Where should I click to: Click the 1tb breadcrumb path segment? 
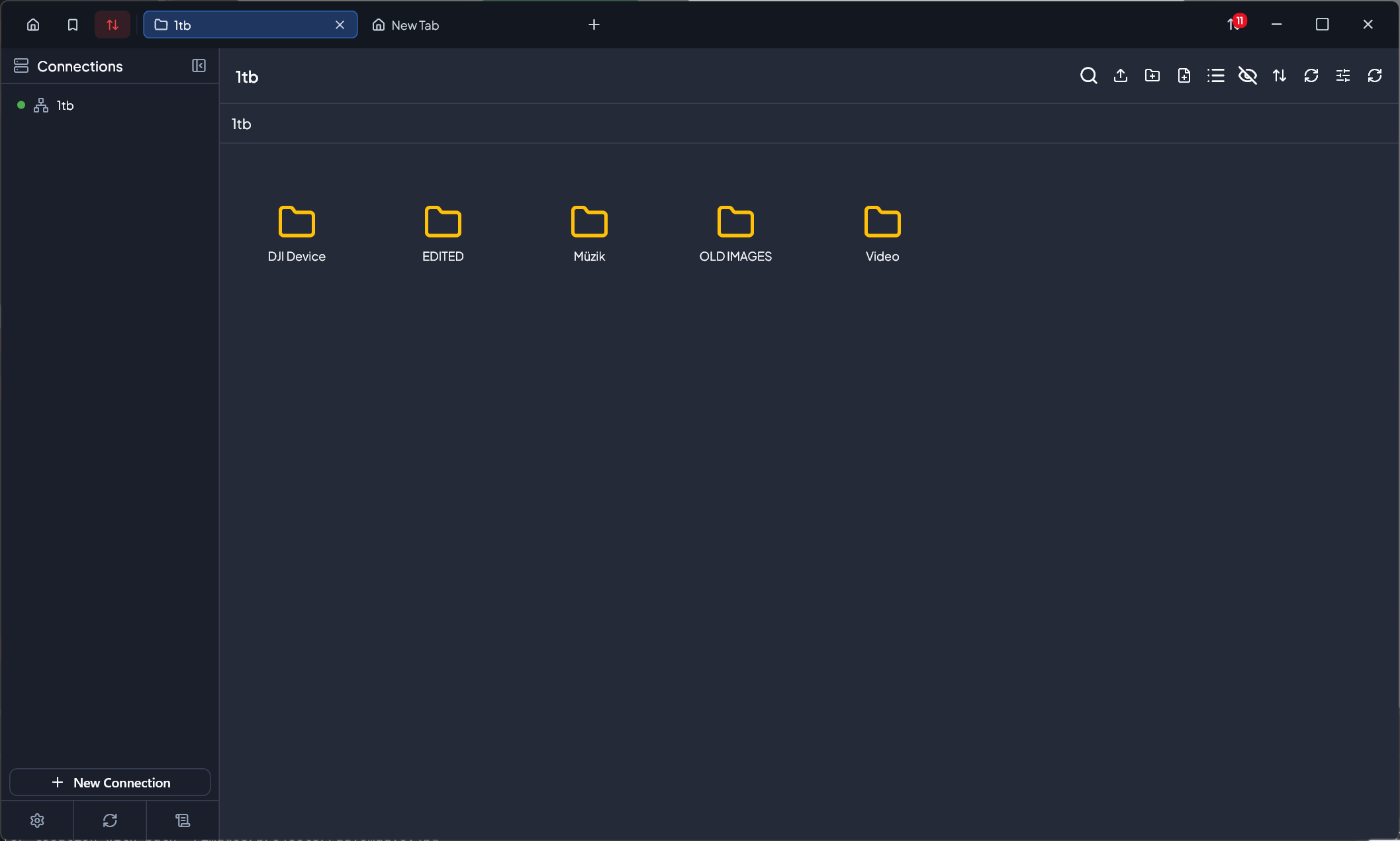(x=241, y=124)
